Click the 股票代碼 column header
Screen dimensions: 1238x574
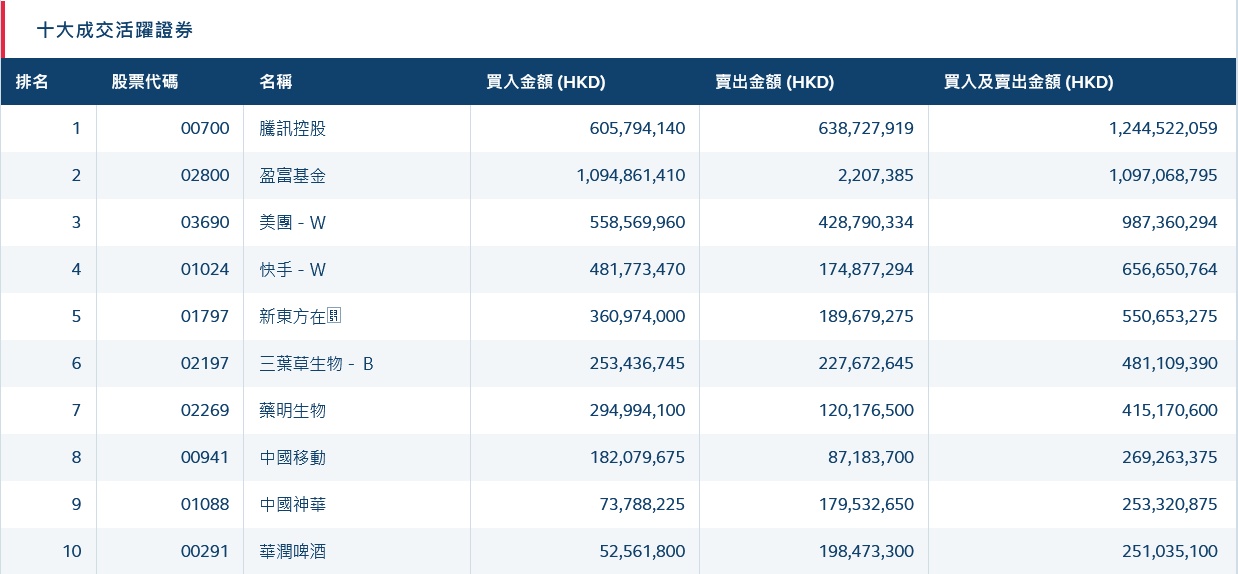tap(145, 82)
